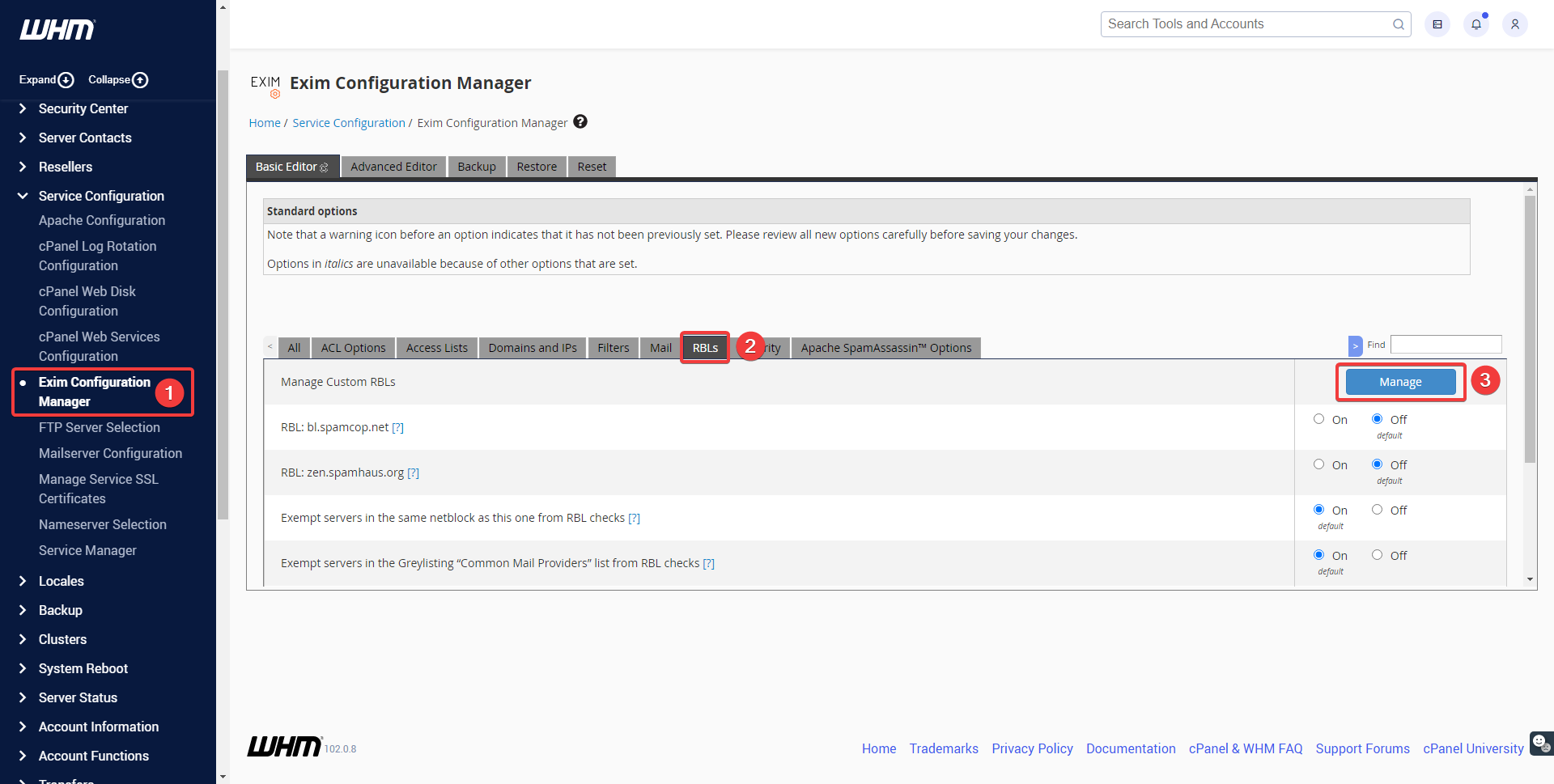Viewport: 1554px width, 784px height.
Task: Open help [?] for zen.spamhaus.org RBL
Action: click(x=413, y=473)
